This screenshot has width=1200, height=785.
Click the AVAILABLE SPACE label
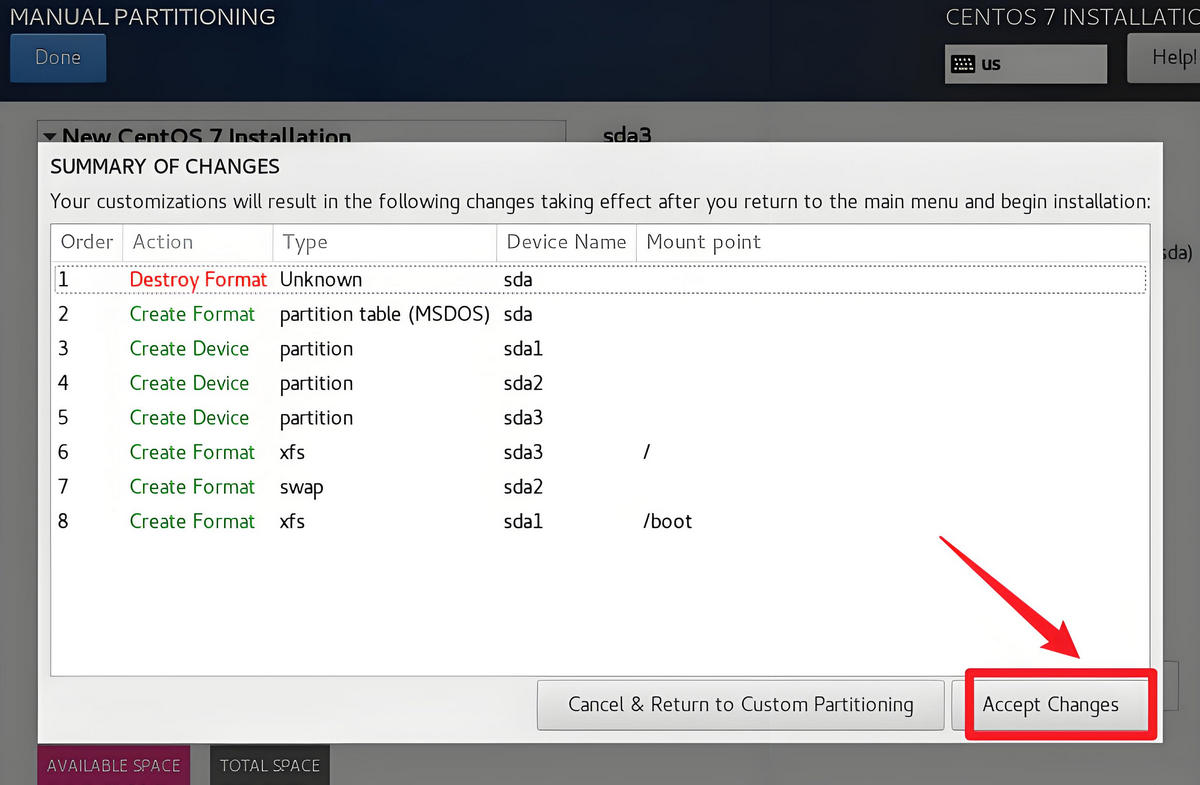(114, 765)
